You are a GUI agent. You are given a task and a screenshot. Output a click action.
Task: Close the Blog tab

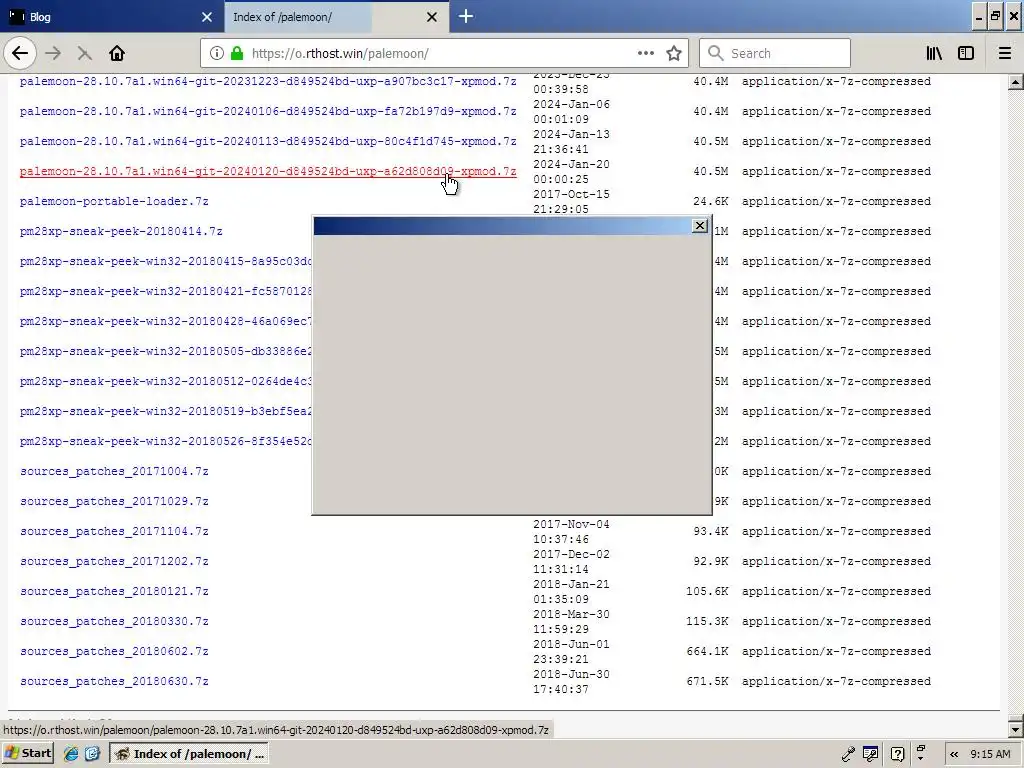click(x=207, y=17)
